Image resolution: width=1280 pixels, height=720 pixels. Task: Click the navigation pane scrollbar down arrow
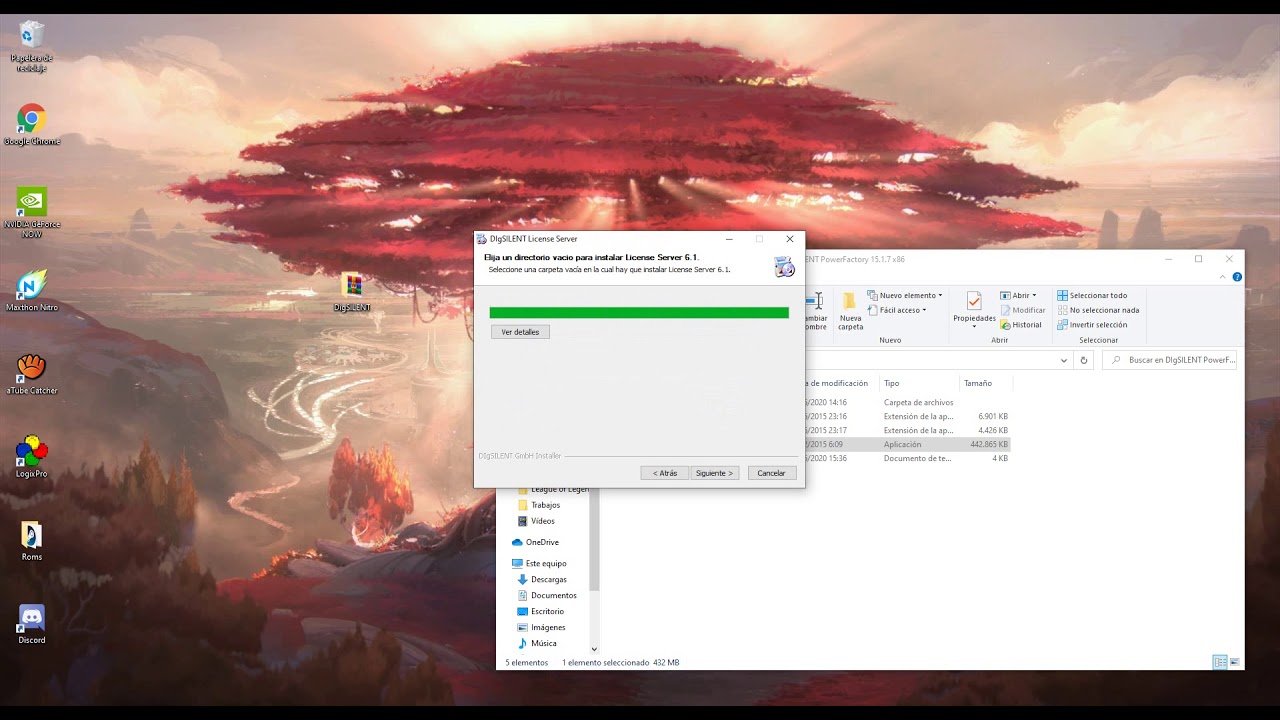[594, 649]
